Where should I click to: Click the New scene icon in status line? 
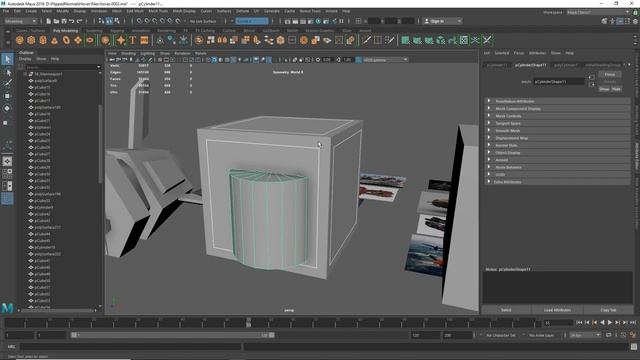point(49,21)
